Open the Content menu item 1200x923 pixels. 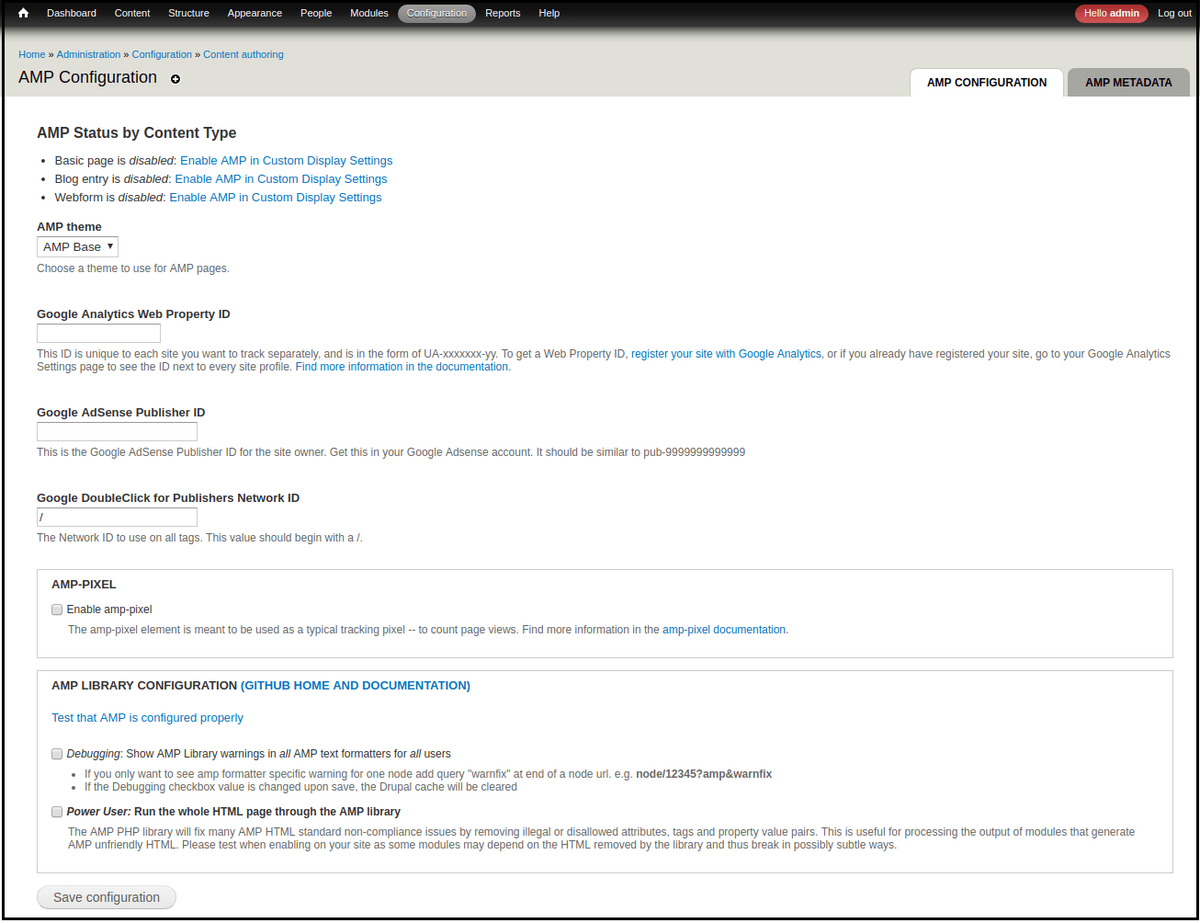(132, 13)
